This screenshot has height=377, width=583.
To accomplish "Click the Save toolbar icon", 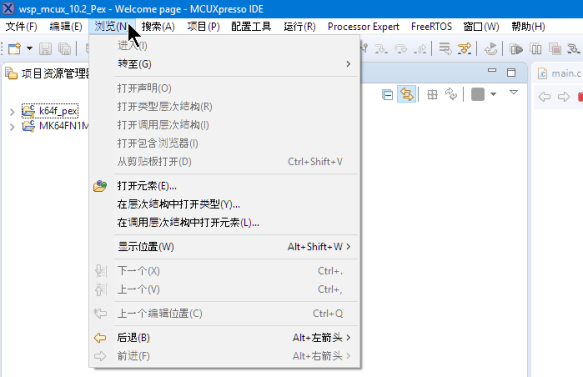I will point(45,49).
